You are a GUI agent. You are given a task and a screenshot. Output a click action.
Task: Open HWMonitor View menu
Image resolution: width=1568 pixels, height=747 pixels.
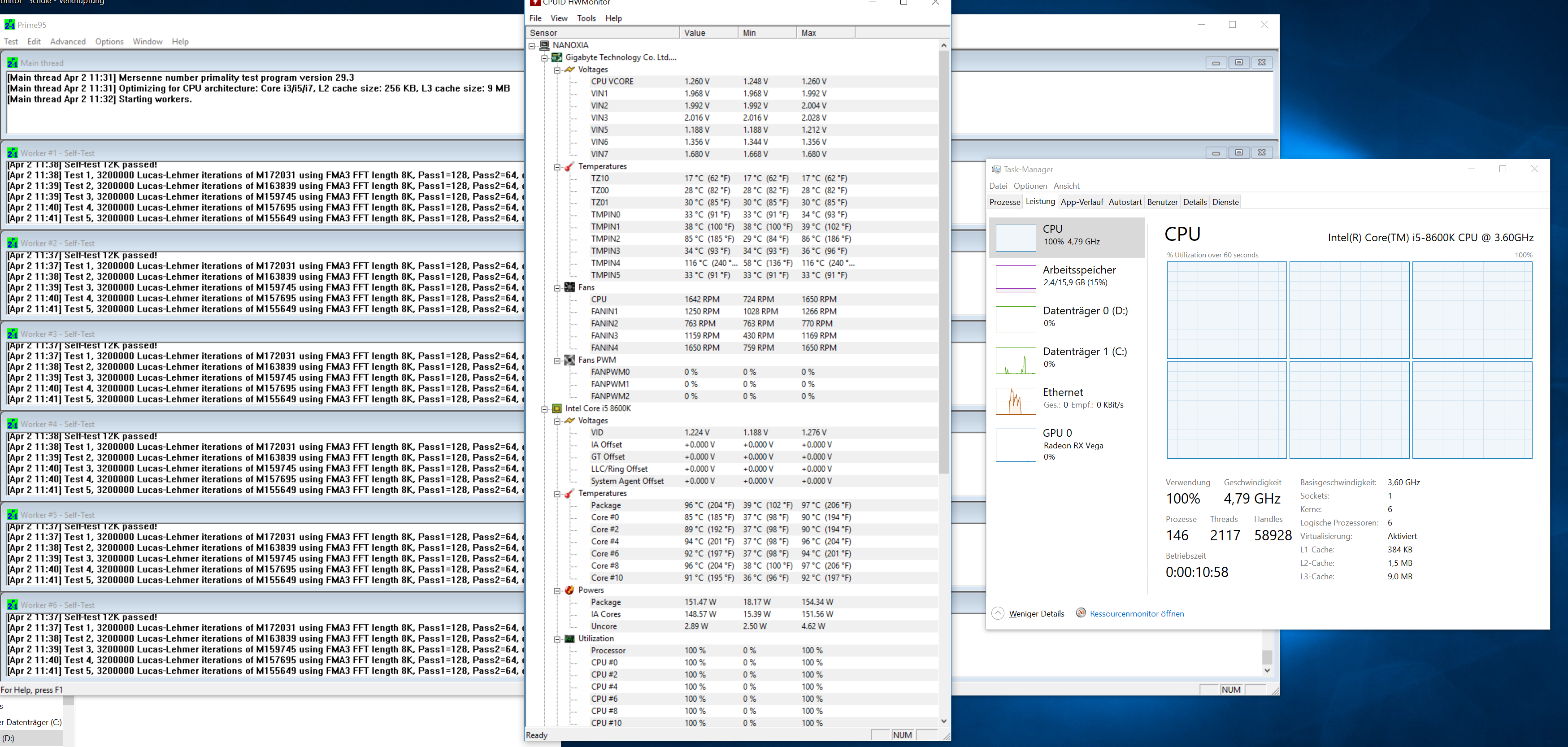coord(559,18)
